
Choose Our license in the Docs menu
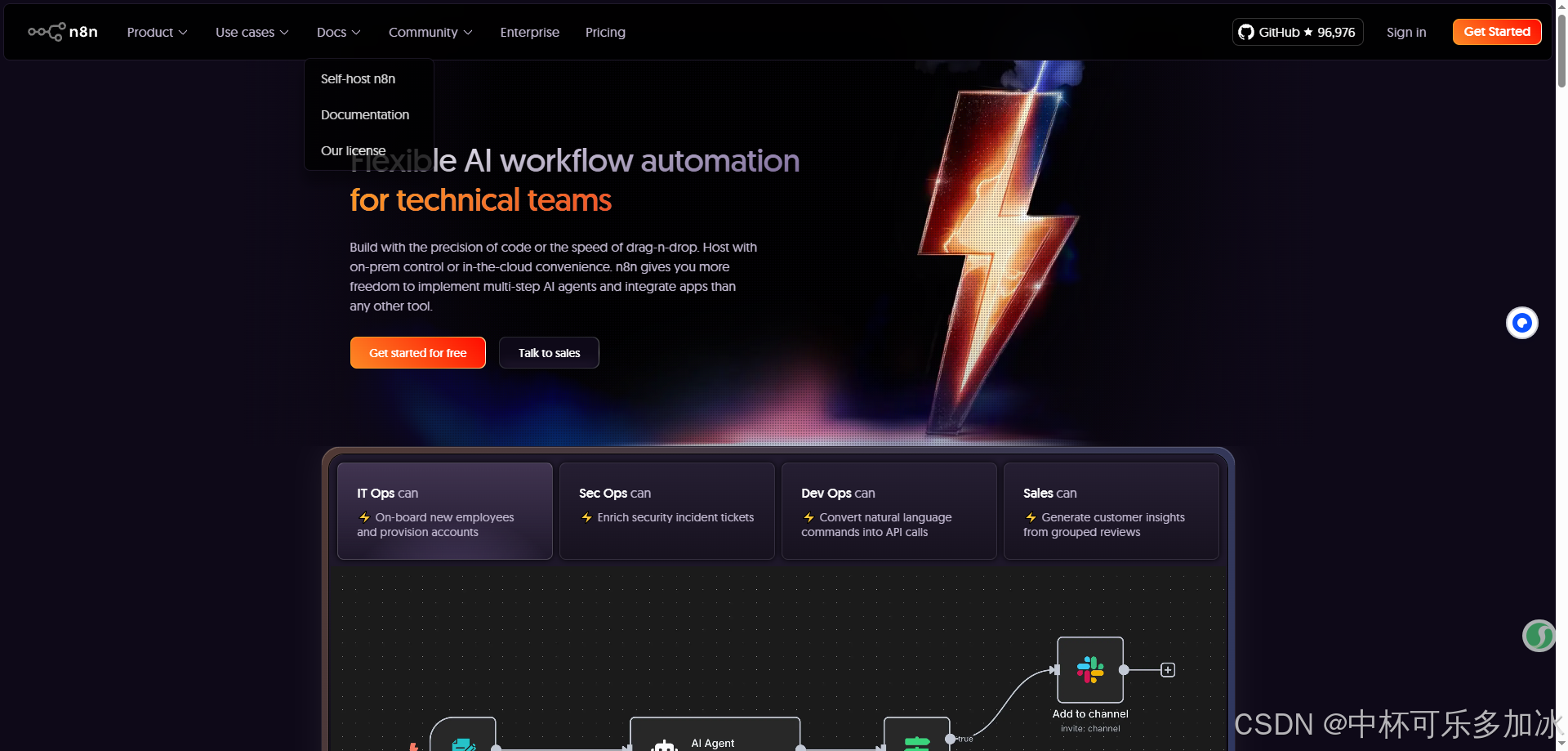tap(353, 150)
